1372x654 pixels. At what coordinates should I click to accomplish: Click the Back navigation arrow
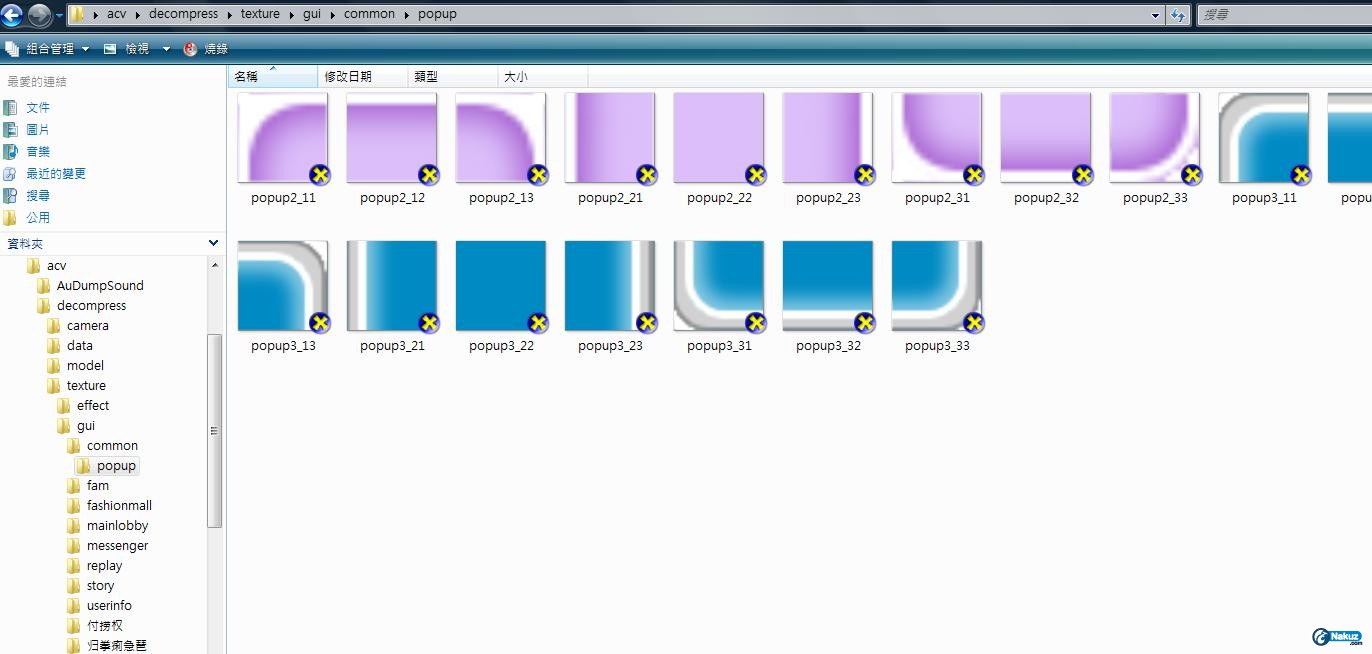point(12,15)
